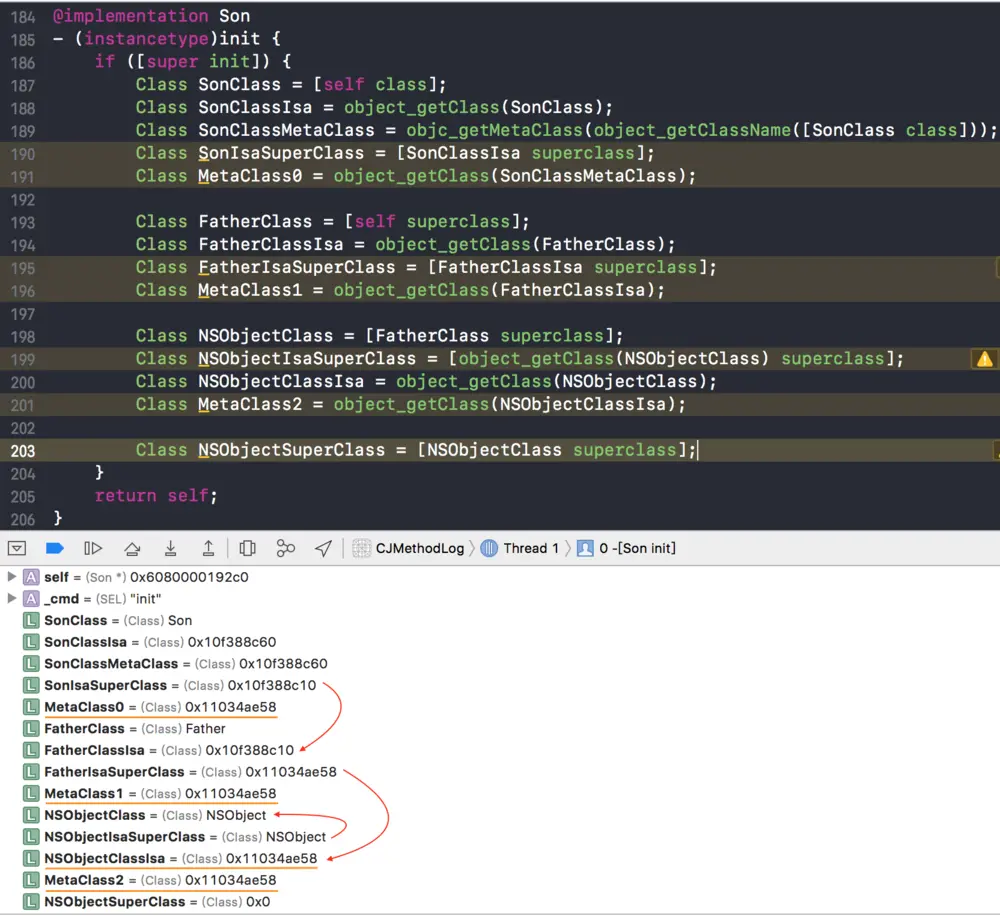The height and width of the screenshot is (916, 1000).
Task: Select SonIsaSuperClass variable row
Action: click(x=170, y=685)
